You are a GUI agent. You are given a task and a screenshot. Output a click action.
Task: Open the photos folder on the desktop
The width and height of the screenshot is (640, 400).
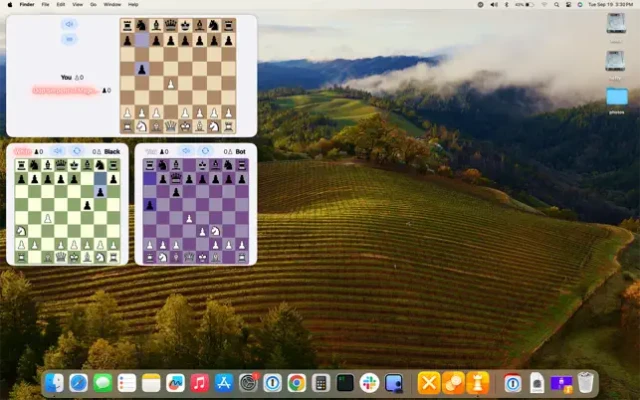point(617,98)
